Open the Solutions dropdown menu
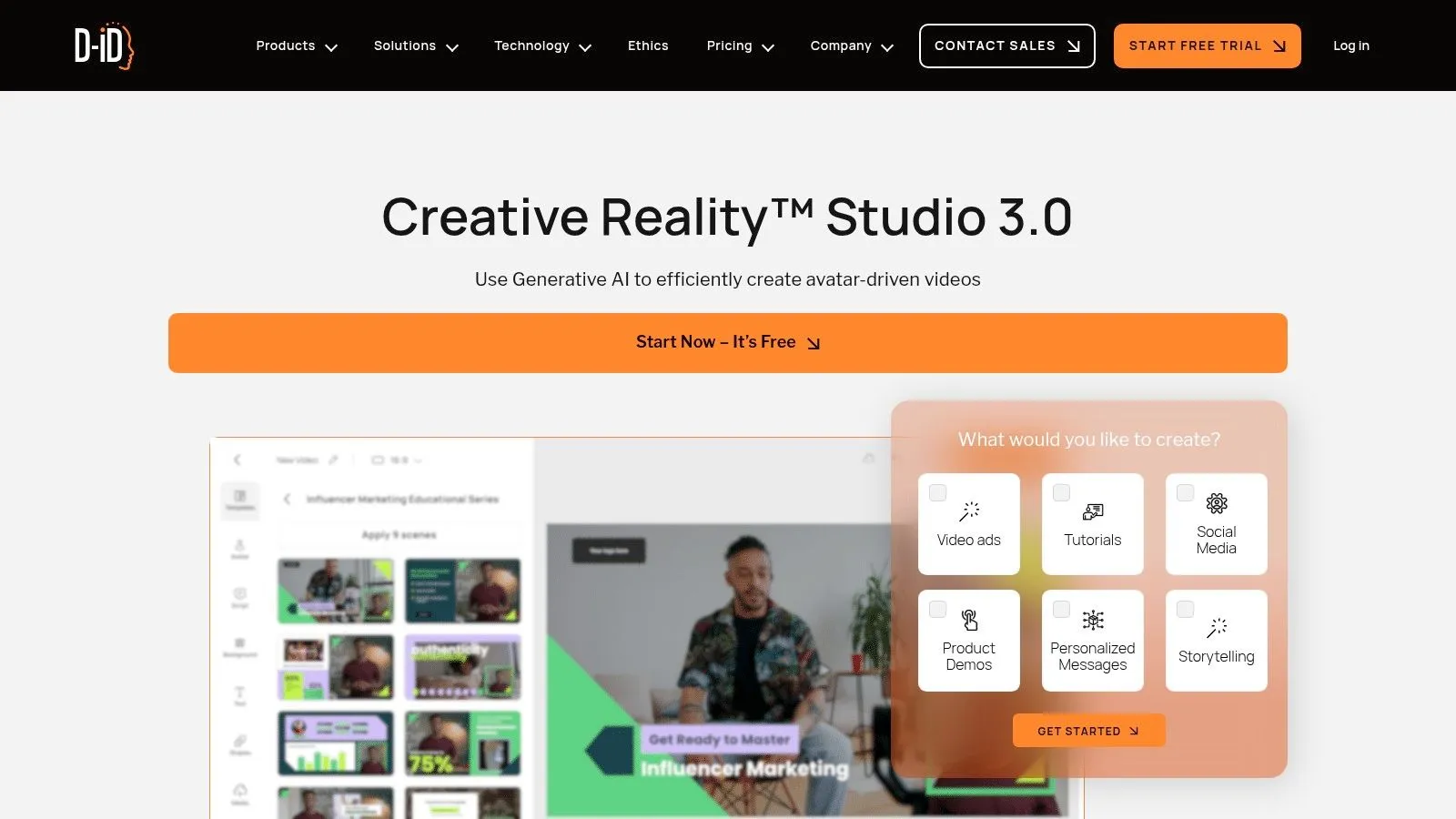The width and height of the screenshot is (1456, 819). (x=415, y=45)
